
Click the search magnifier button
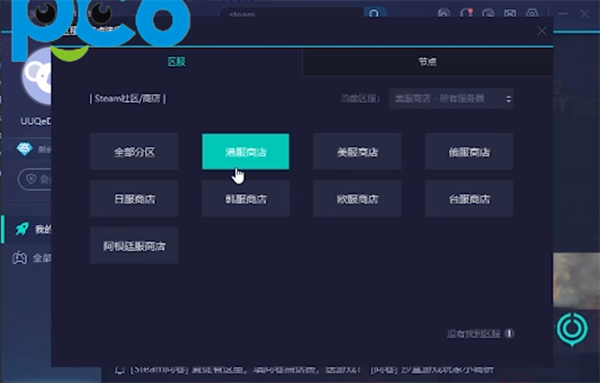[374, 13]
